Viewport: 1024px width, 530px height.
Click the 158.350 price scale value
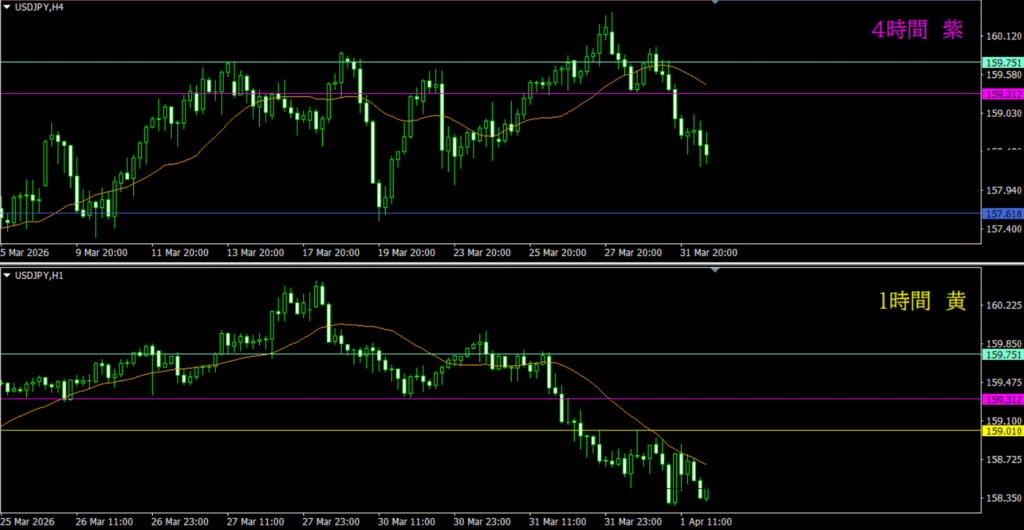point(1002,498)
